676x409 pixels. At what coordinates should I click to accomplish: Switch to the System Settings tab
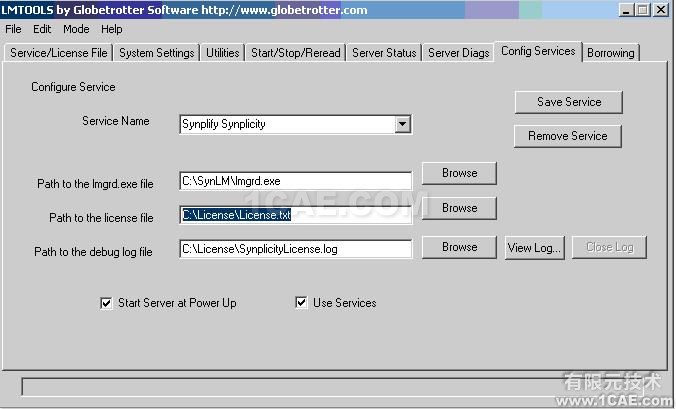tap(156, 53)
